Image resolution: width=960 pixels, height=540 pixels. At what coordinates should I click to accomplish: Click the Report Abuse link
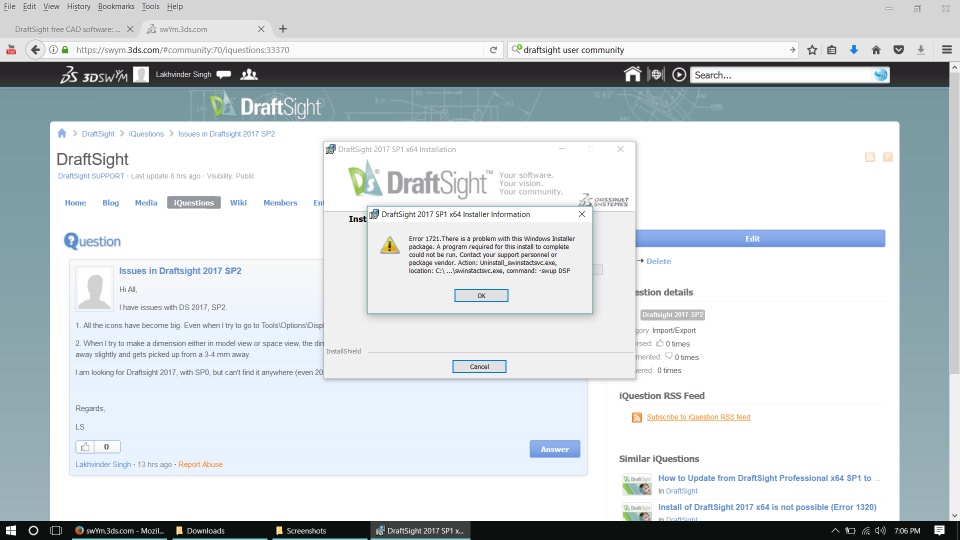(200, 465)
